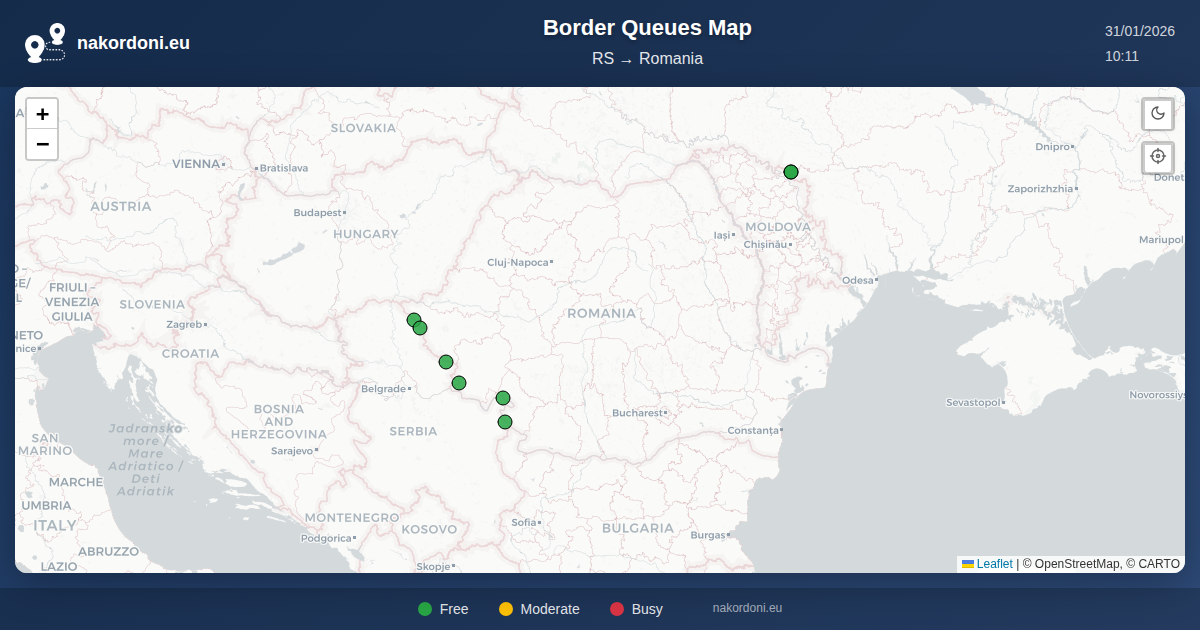Open the OpenStreetMap attribution link

(x=1077, y=564)
